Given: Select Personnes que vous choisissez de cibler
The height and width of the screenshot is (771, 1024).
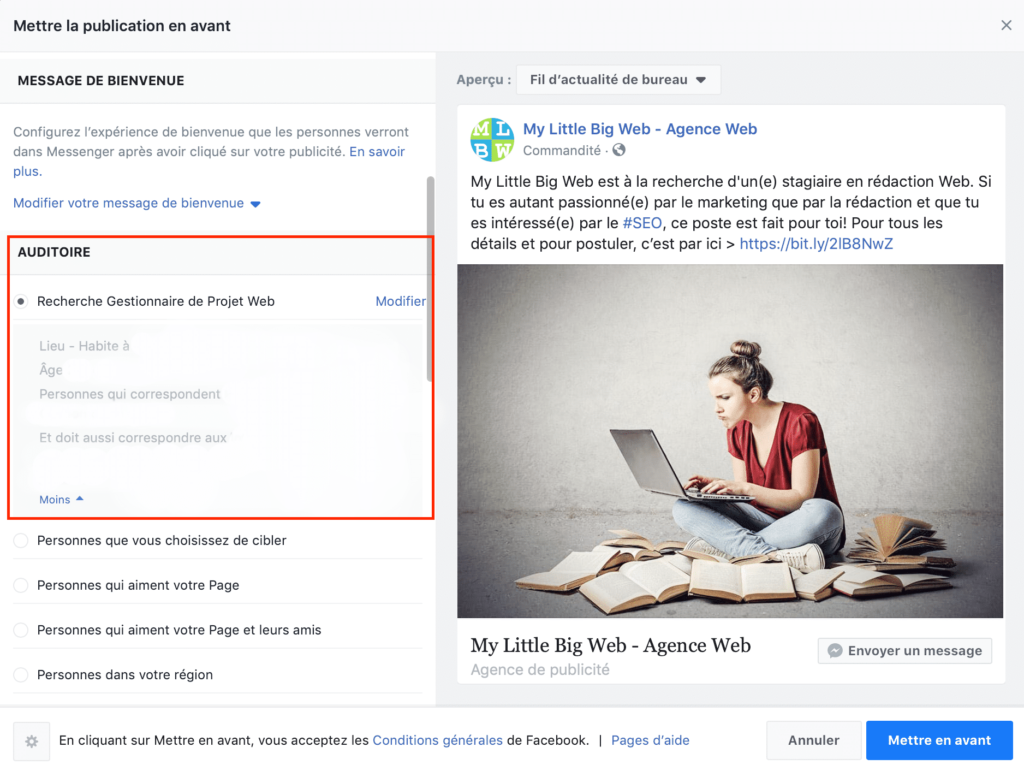Looking at the screenshot, I should pyautogui.click(x=21, y=541).
